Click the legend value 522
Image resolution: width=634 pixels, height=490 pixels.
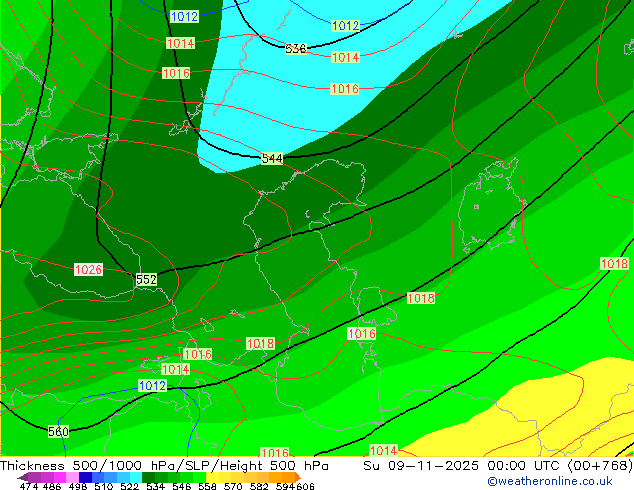129,486
